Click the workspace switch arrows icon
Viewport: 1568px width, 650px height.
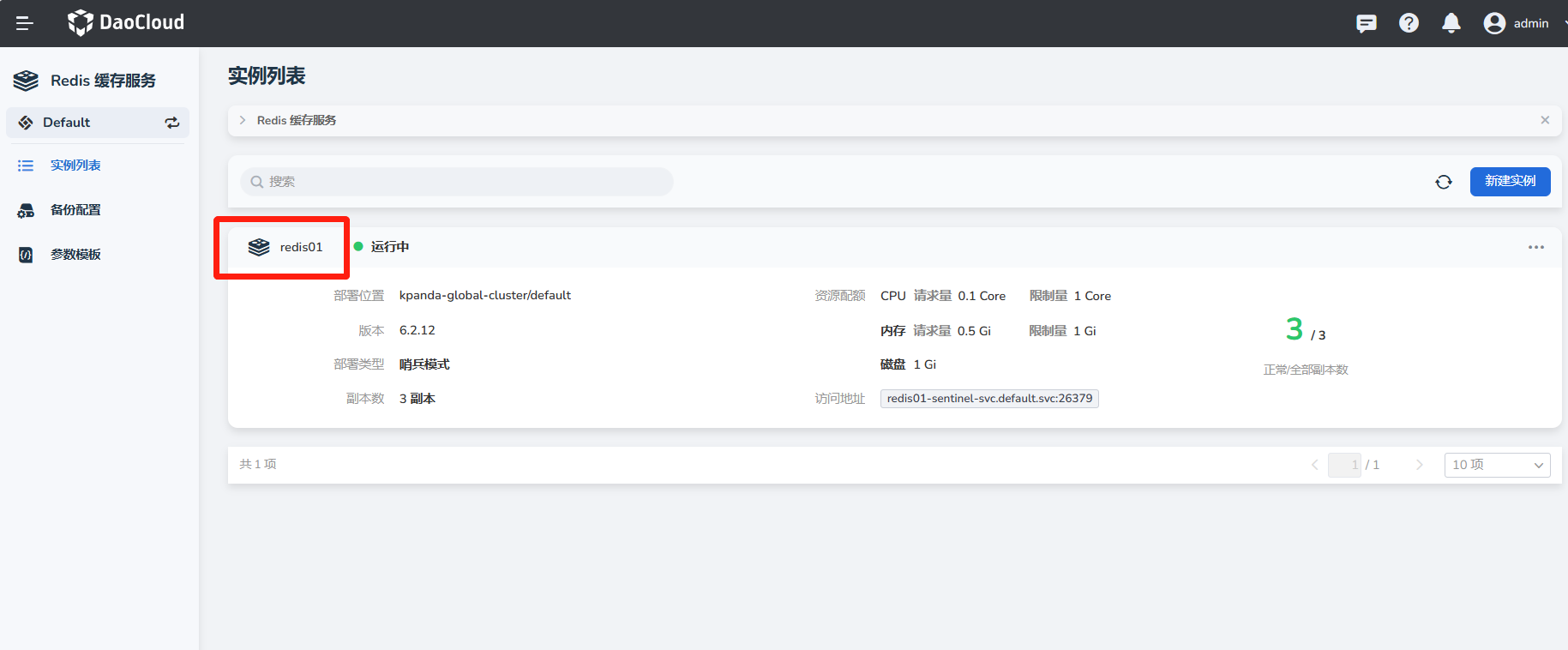[x=172, y=123]
